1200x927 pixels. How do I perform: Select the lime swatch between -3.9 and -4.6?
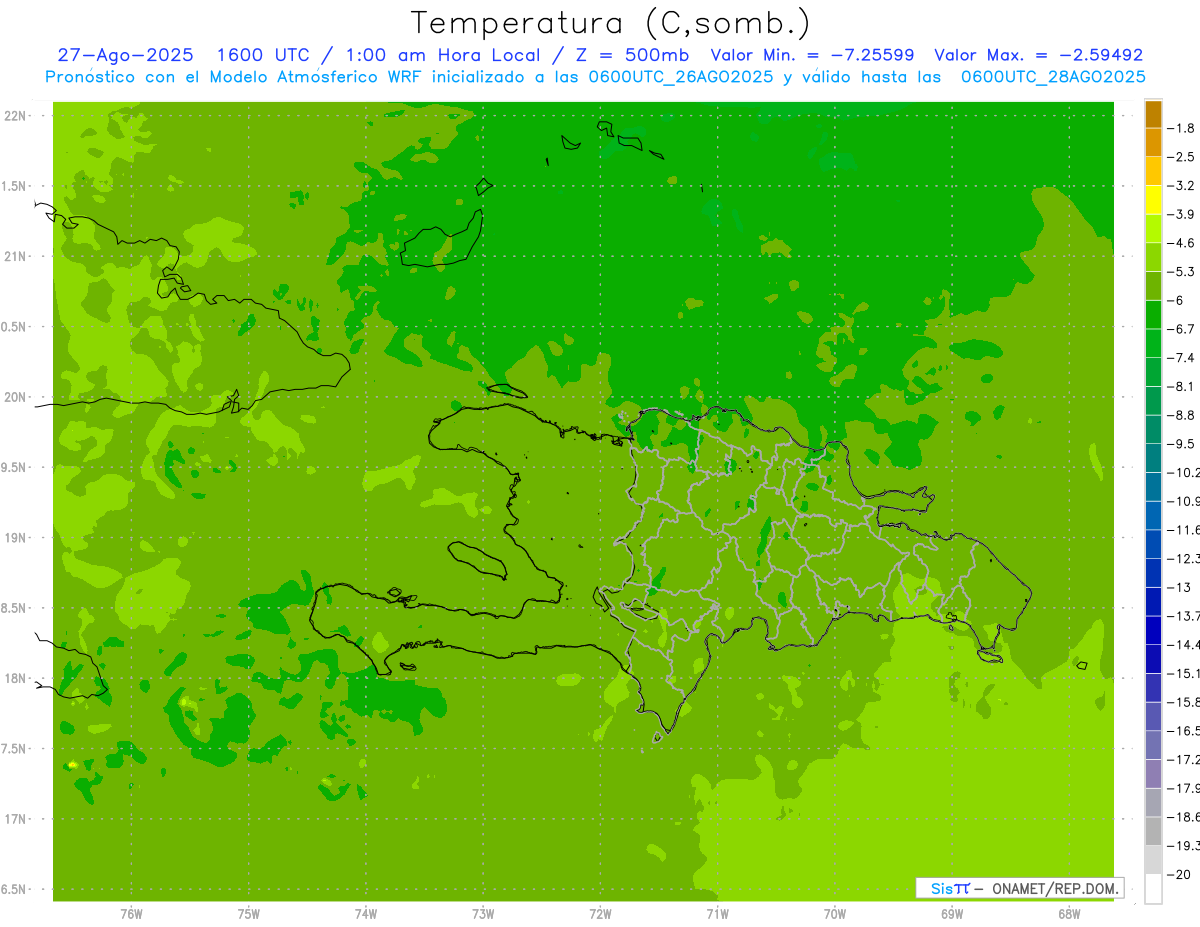click(1153, 228)
